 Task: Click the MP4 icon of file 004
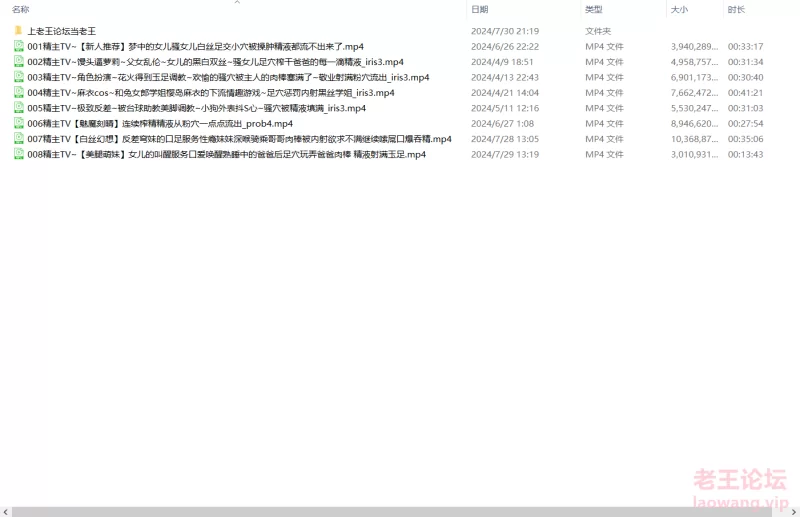18,92
